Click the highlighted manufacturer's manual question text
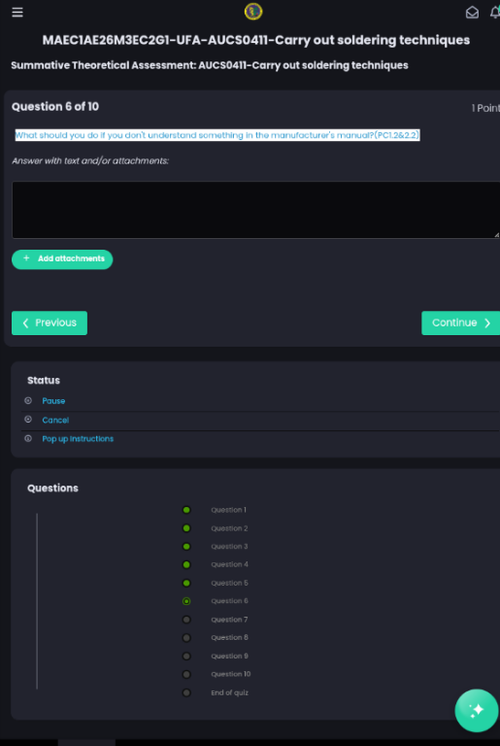Screen dimensions: 500x746 pyautogui.click(x=217, y=135)
